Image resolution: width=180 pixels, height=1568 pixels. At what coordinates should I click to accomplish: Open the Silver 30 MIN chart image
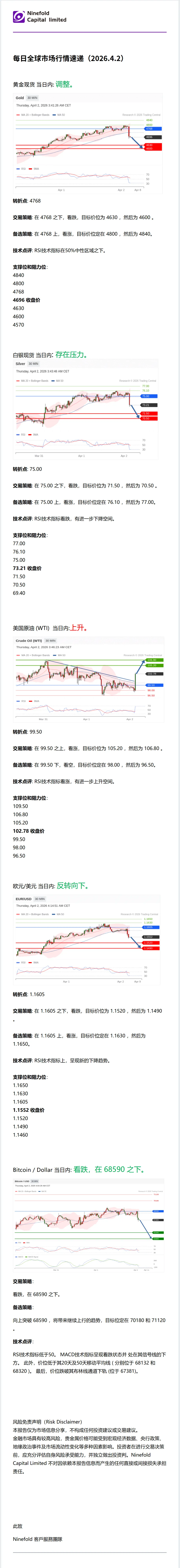(86, 410)
